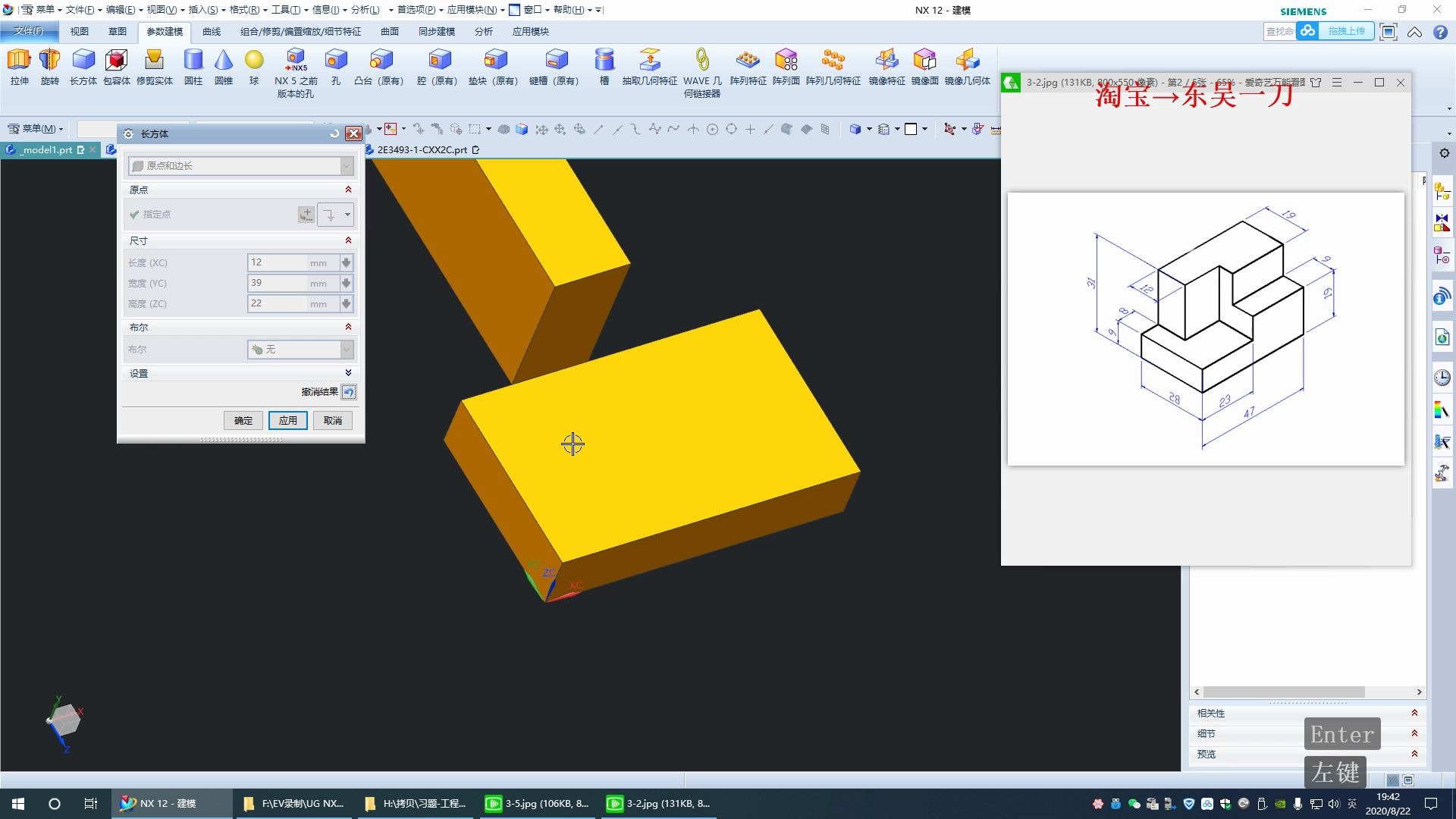Click the 应用 apply button
1456x819 pixels.
click(x=287, y=420)
